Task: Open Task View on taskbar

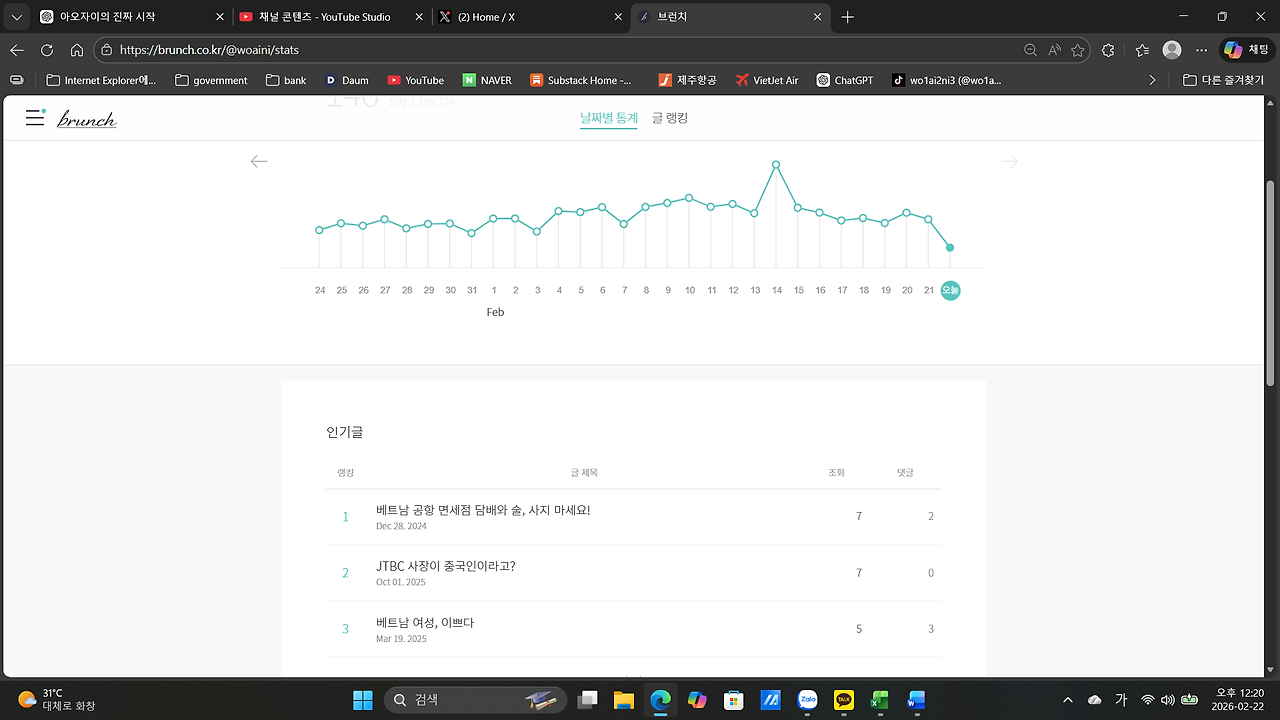Action: tap(587, 700)
